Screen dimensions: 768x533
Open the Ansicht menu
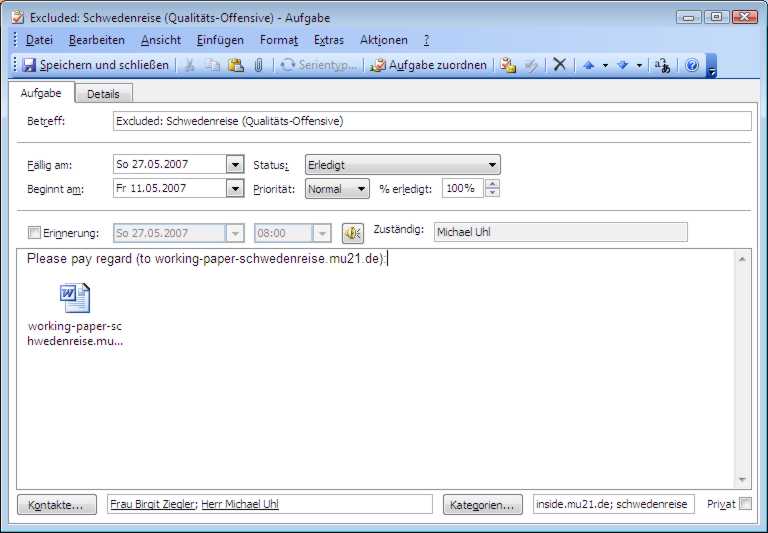coord(161,40)
